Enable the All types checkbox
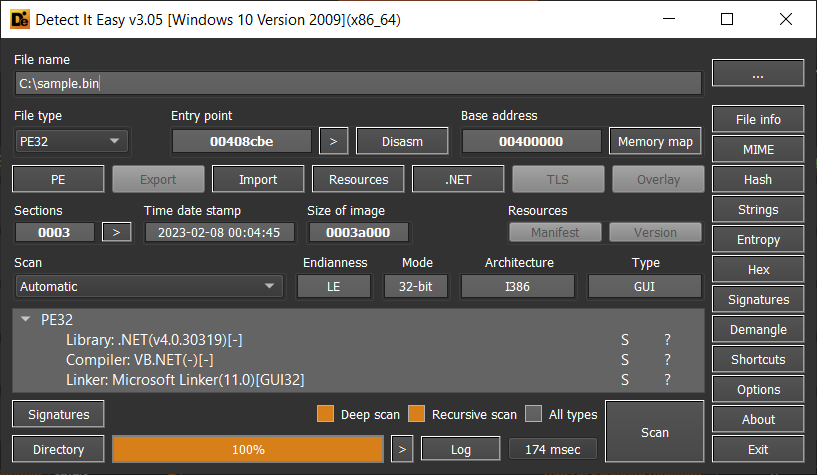 click(533, 414)
